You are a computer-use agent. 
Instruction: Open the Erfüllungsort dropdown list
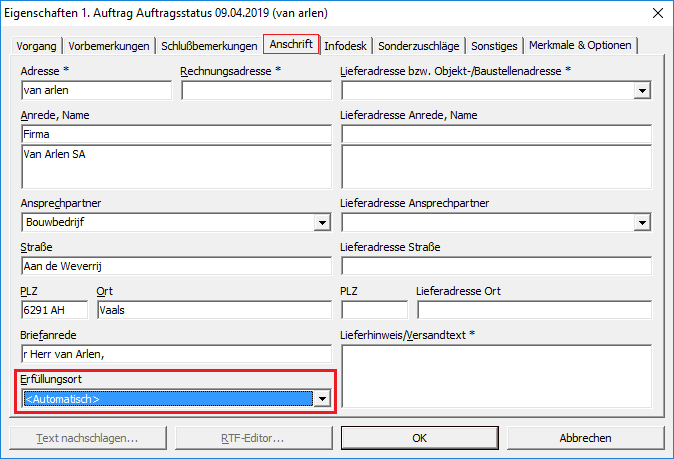pos(322,399)
